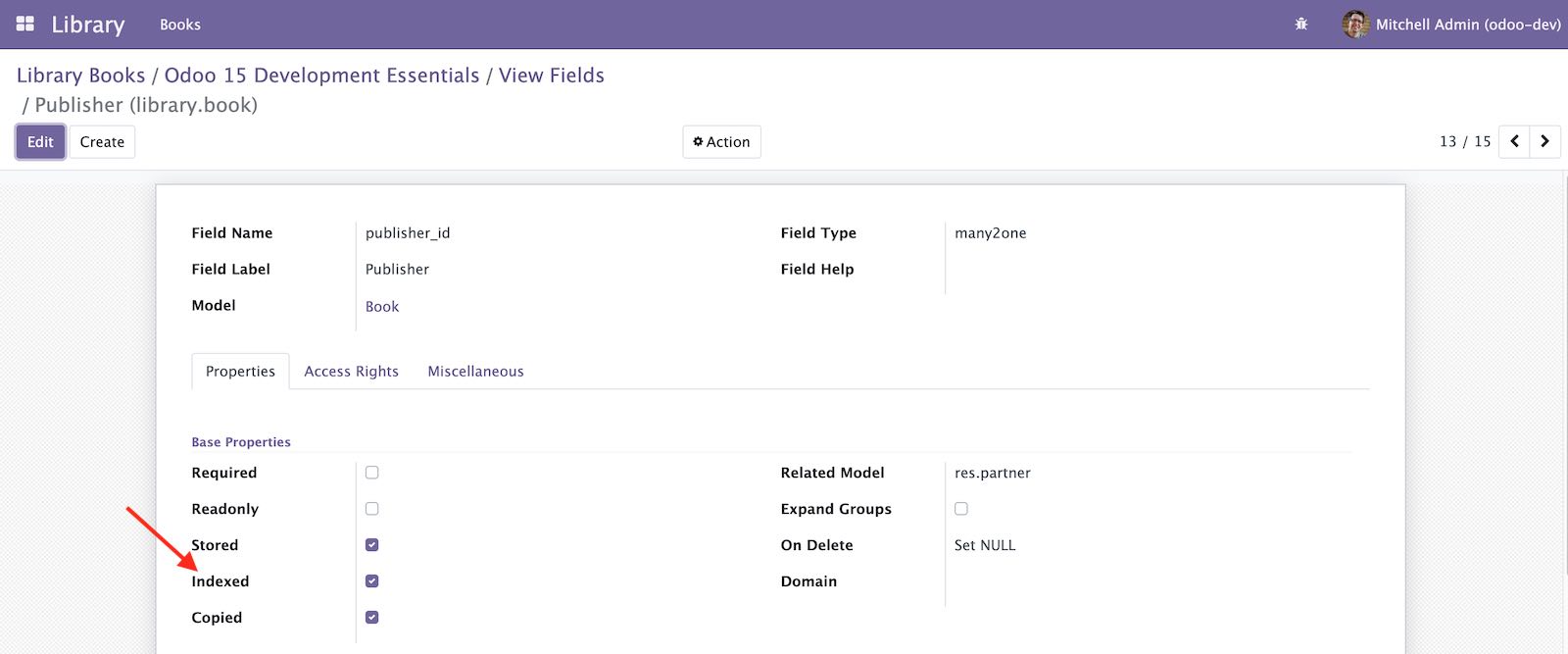The image size is (1568, 654).
Task: Click the Library app title
Action: pyautogui.click(x=88, y=25)
